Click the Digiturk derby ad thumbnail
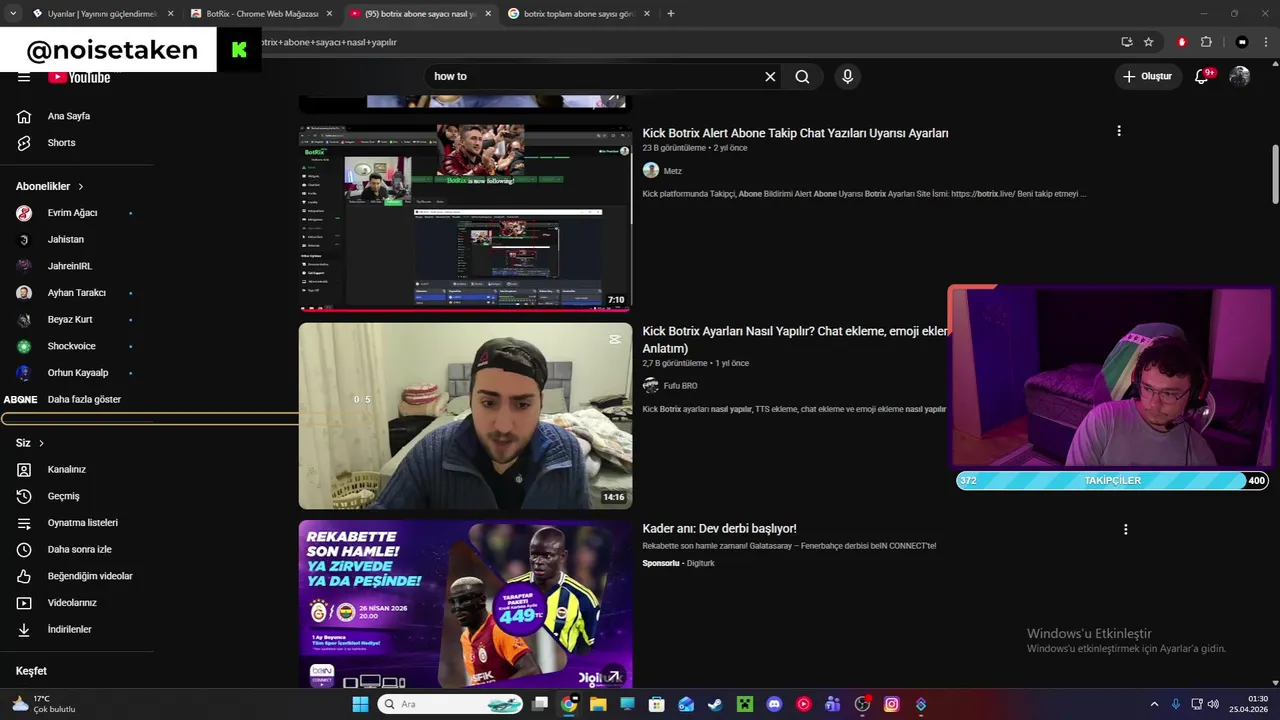The width and height of the screenshot is (1280, 720). click(465, 604)
